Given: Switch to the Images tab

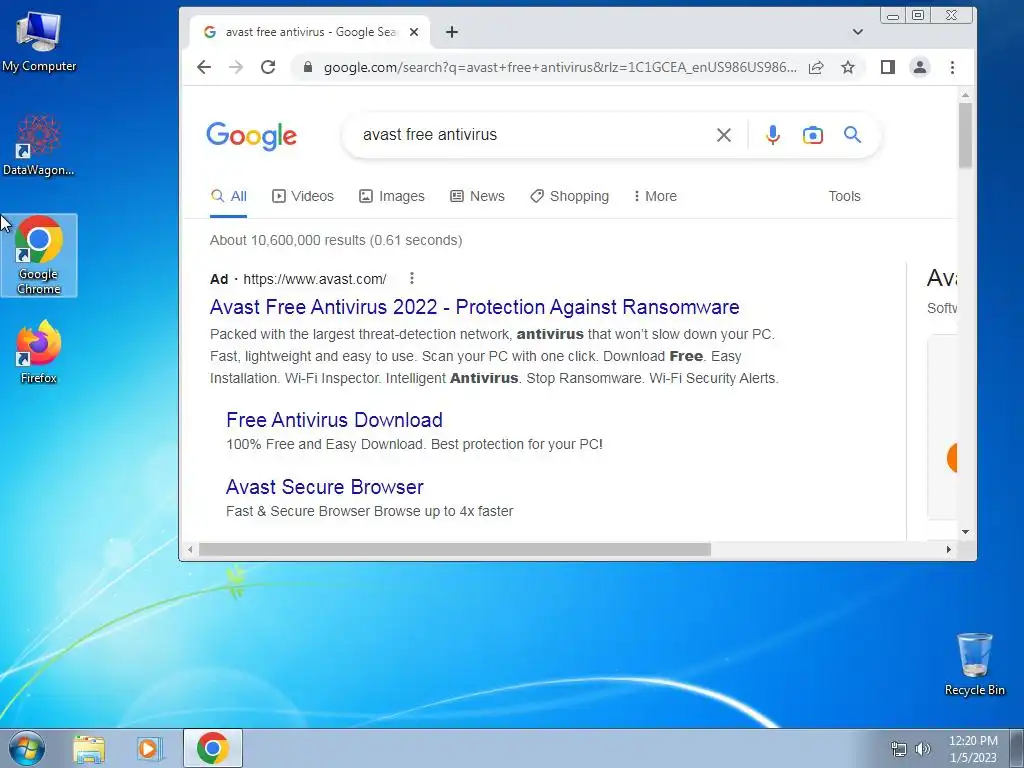Looking at the screenshot, I should pyautogui.click(x=392, y=196).
